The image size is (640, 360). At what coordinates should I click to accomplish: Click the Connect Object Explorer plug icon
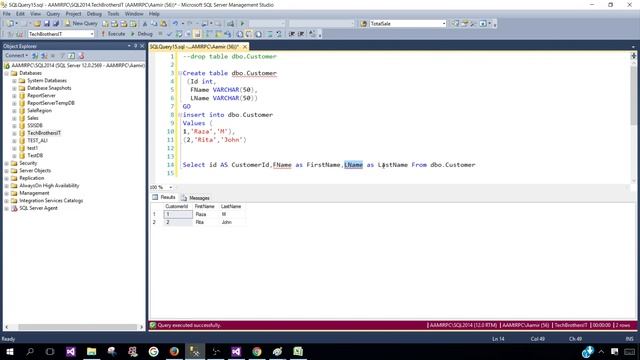[35, 56]
